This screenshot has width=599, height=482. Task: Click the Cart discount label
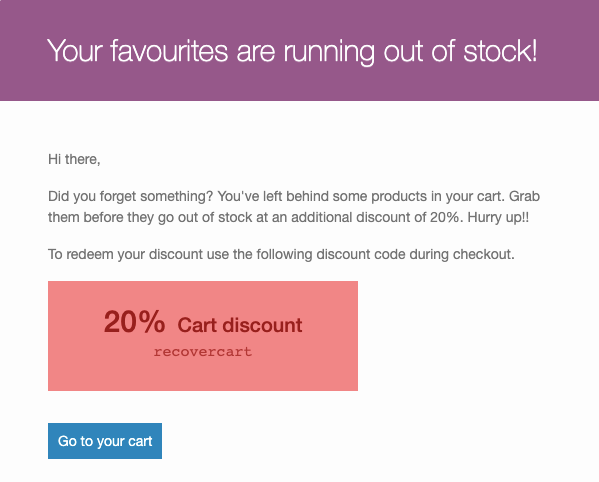pyautogui.click(x=240, y=325)
